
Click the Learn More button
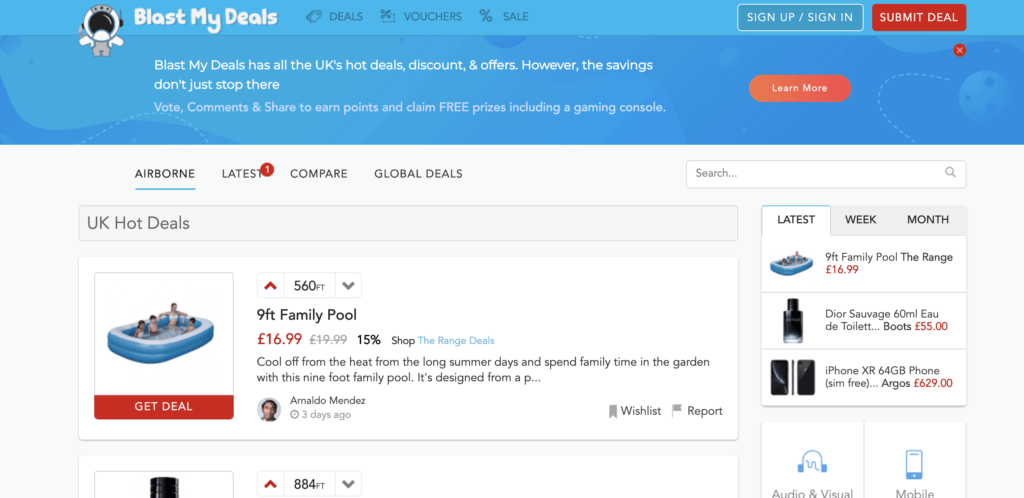(800, 88)
